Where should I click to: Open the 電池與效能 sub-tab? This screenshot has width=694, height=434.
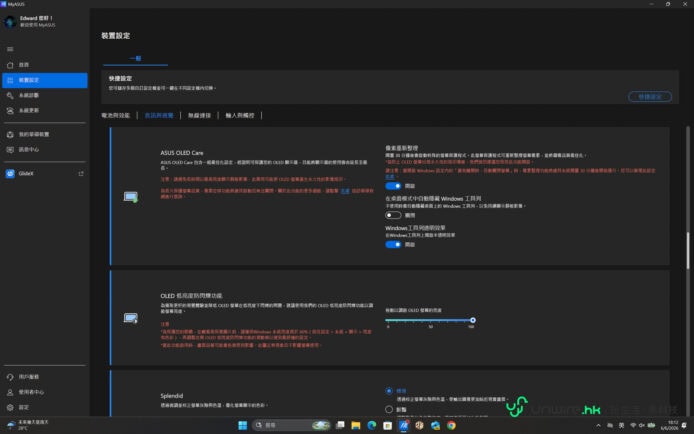point(116,115)
